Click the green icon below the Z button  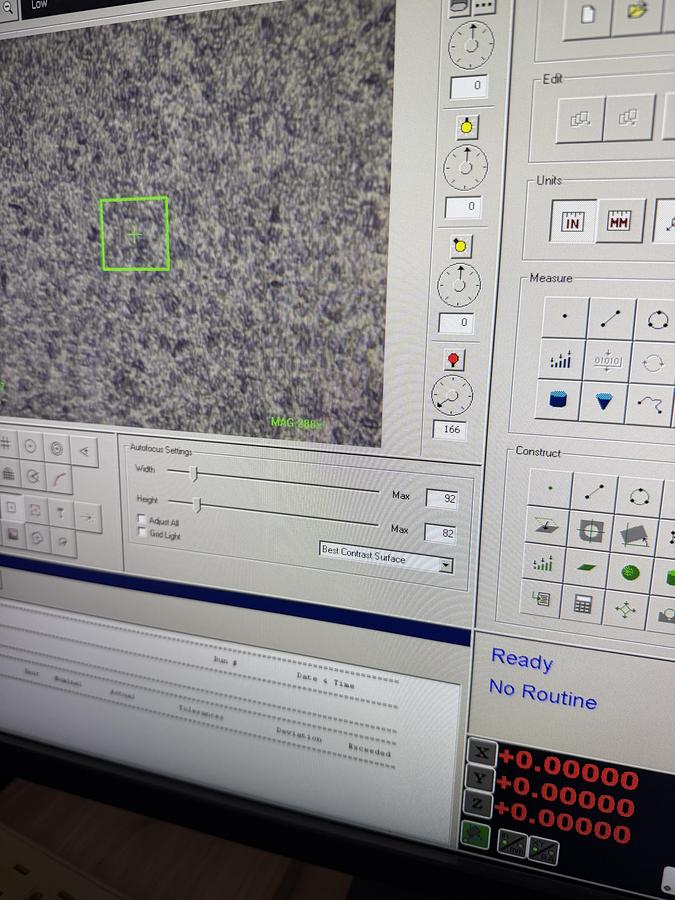475,834
